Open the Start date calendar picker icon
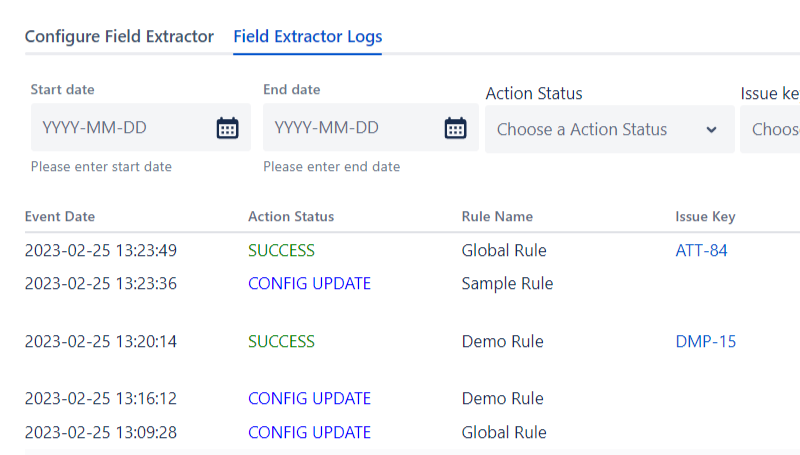The height and width of the screenshot is (455, 800). tap(227, 128)
